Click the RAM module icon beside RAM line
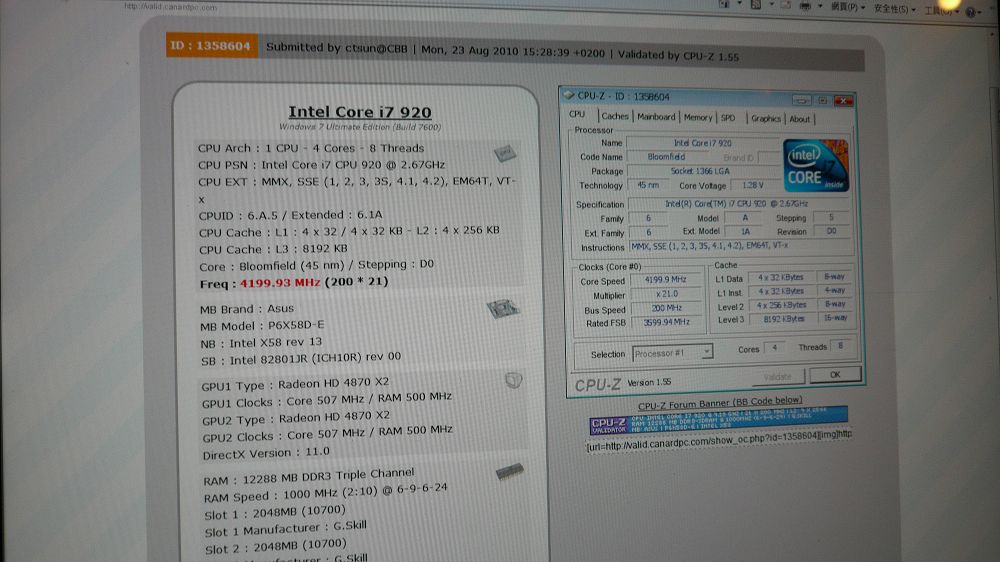This screenshot has height=562, width=1000. pyautogui.click(x=510, y=471)
